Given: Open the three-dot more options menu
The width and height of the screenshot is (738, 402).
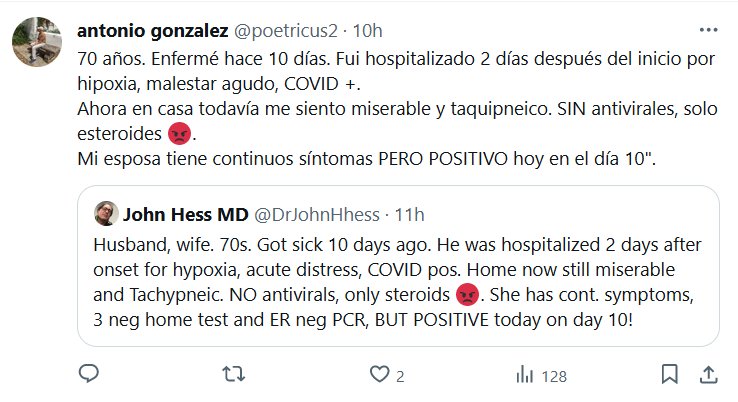Looking at the screenshot, I should (x=706, y=31).
